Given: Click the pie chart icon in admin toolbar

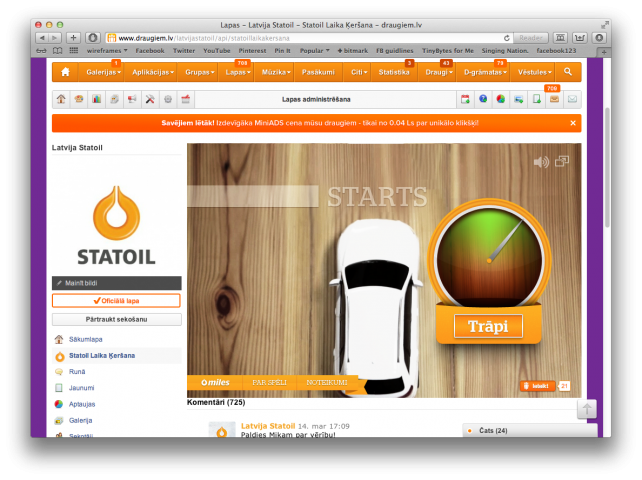Looking at the screenshot, I should pyautogui.click(x=500, y=99).
